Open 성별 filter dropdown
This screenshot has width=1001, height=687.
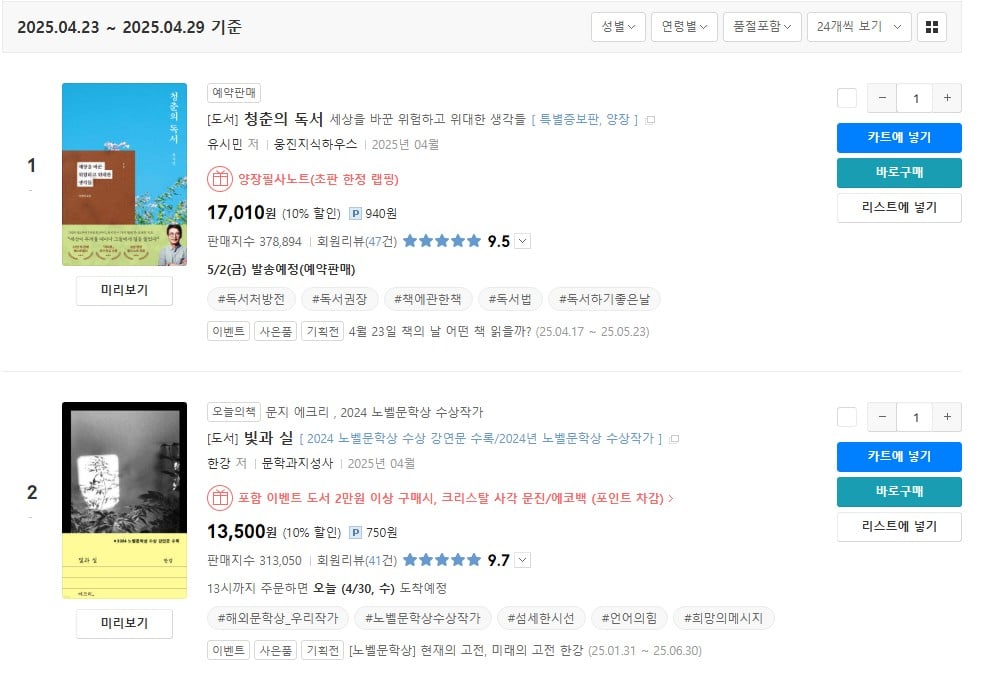coord(618,27)
